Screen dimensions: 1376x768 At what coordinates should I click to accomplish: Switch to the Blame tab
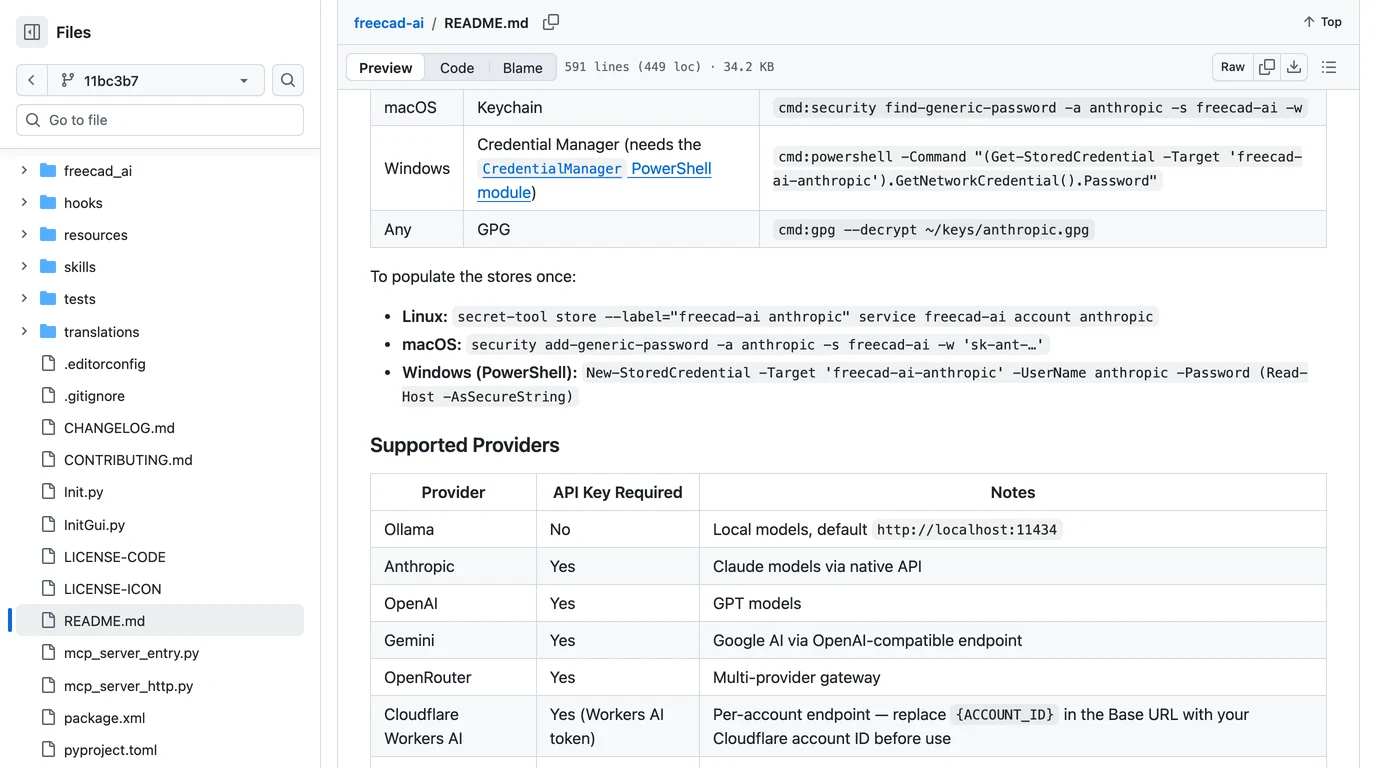point(522,67)
